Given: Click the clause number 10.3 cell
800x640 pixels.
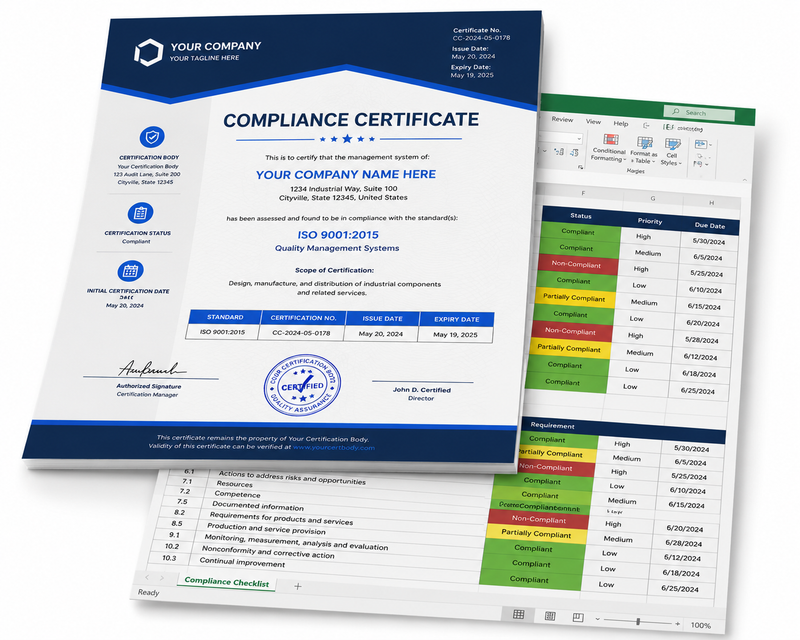Looking at the screenshot, I should click(x=169, y=558).
